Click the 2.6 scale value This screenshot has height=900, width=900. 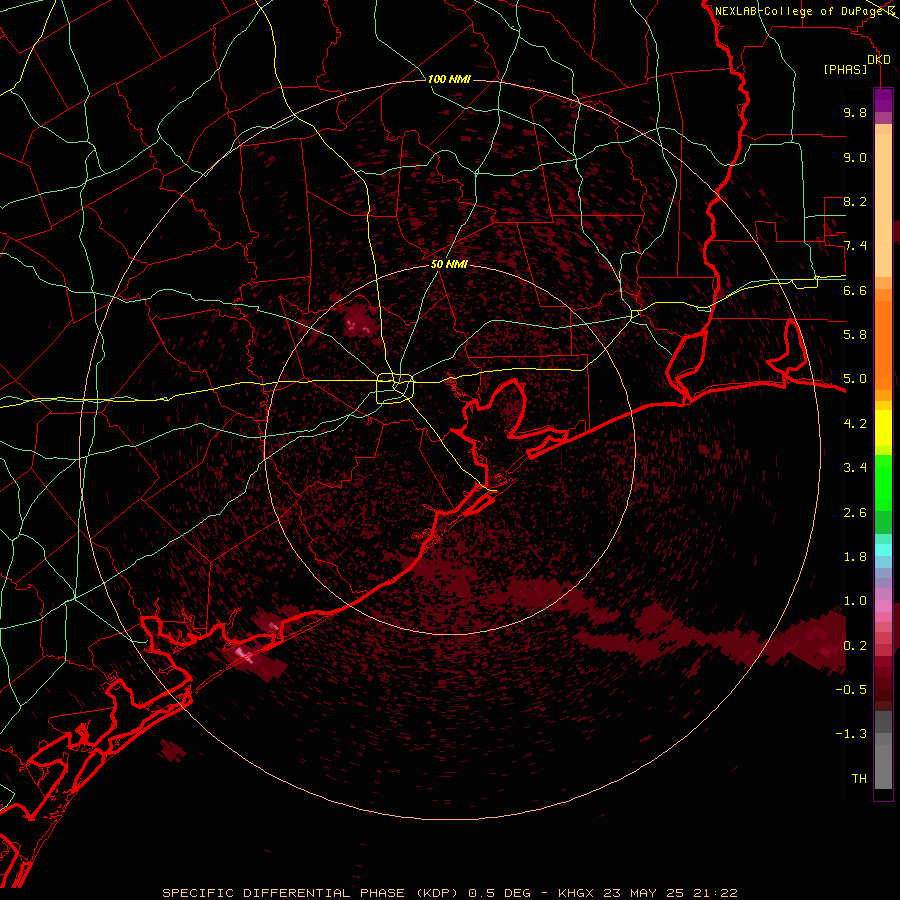(x=855, y=513)
